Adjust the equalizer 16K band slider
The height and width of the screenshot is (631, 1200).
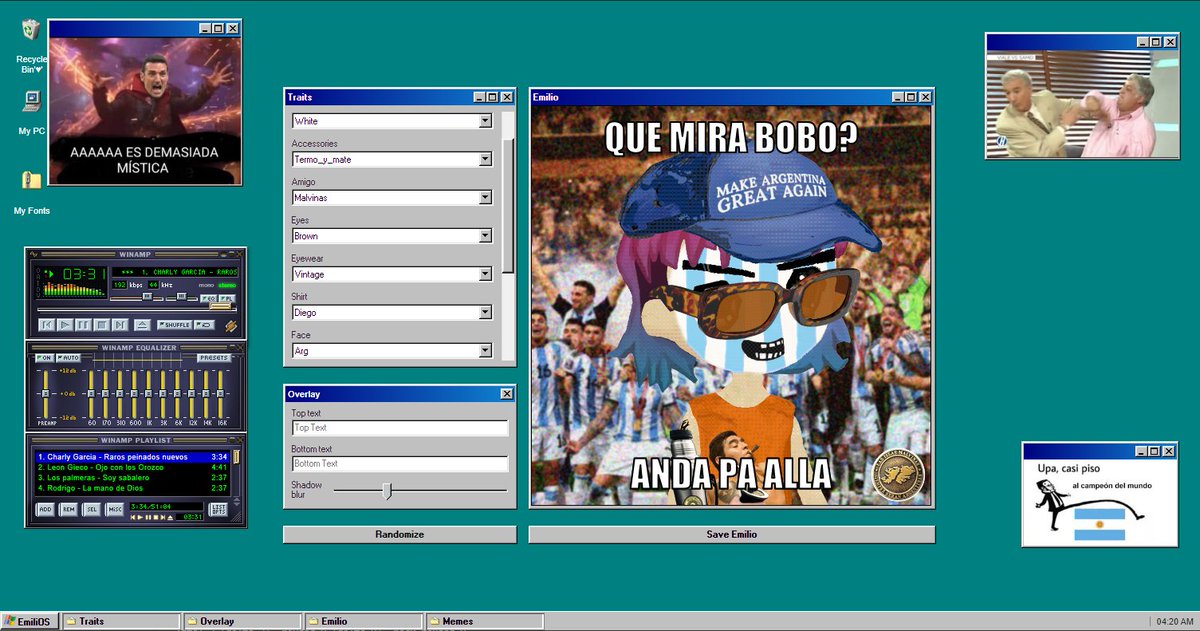[220, 394]
